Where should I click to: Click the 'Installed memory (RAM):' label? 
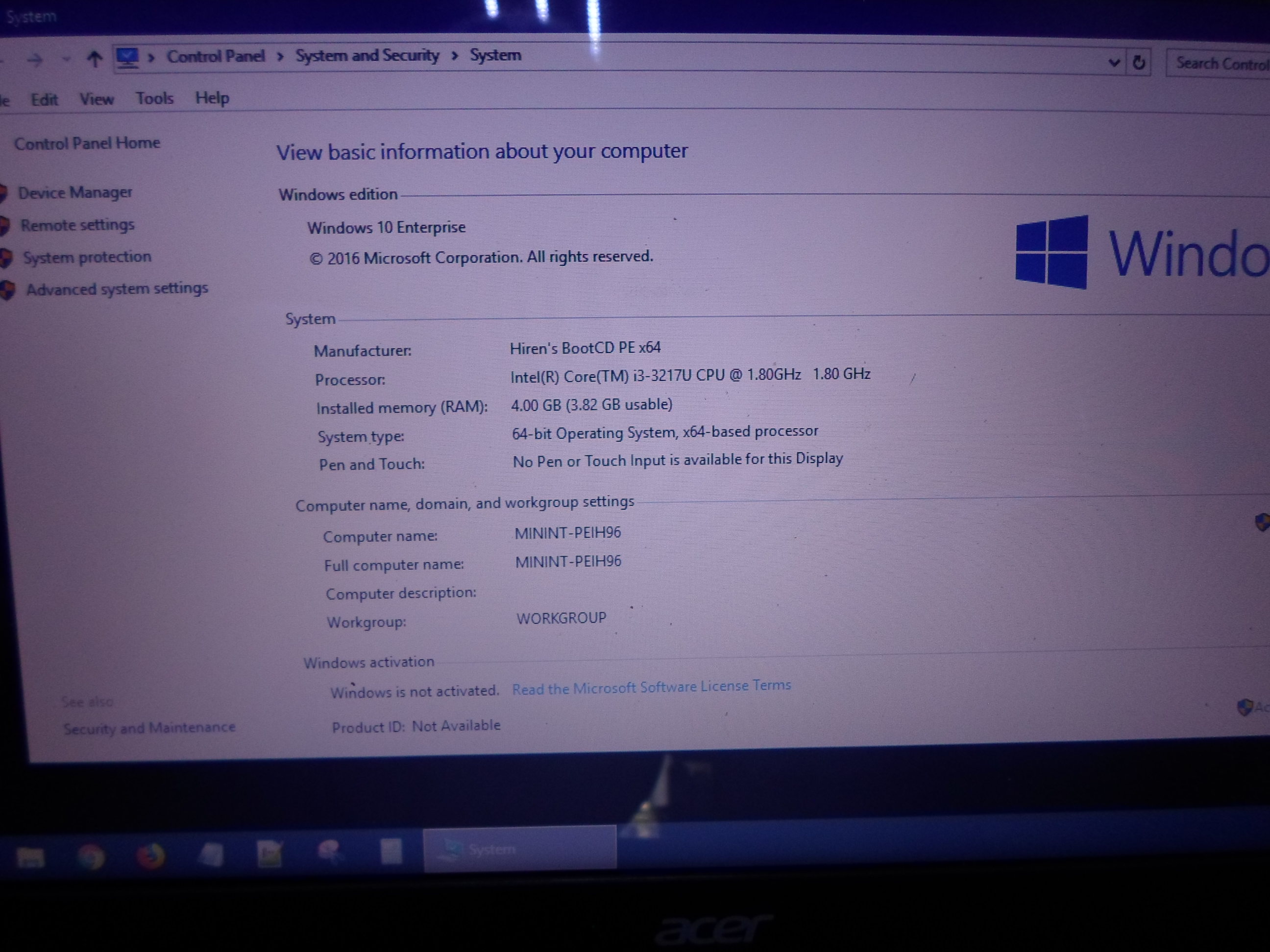[402, 408]
